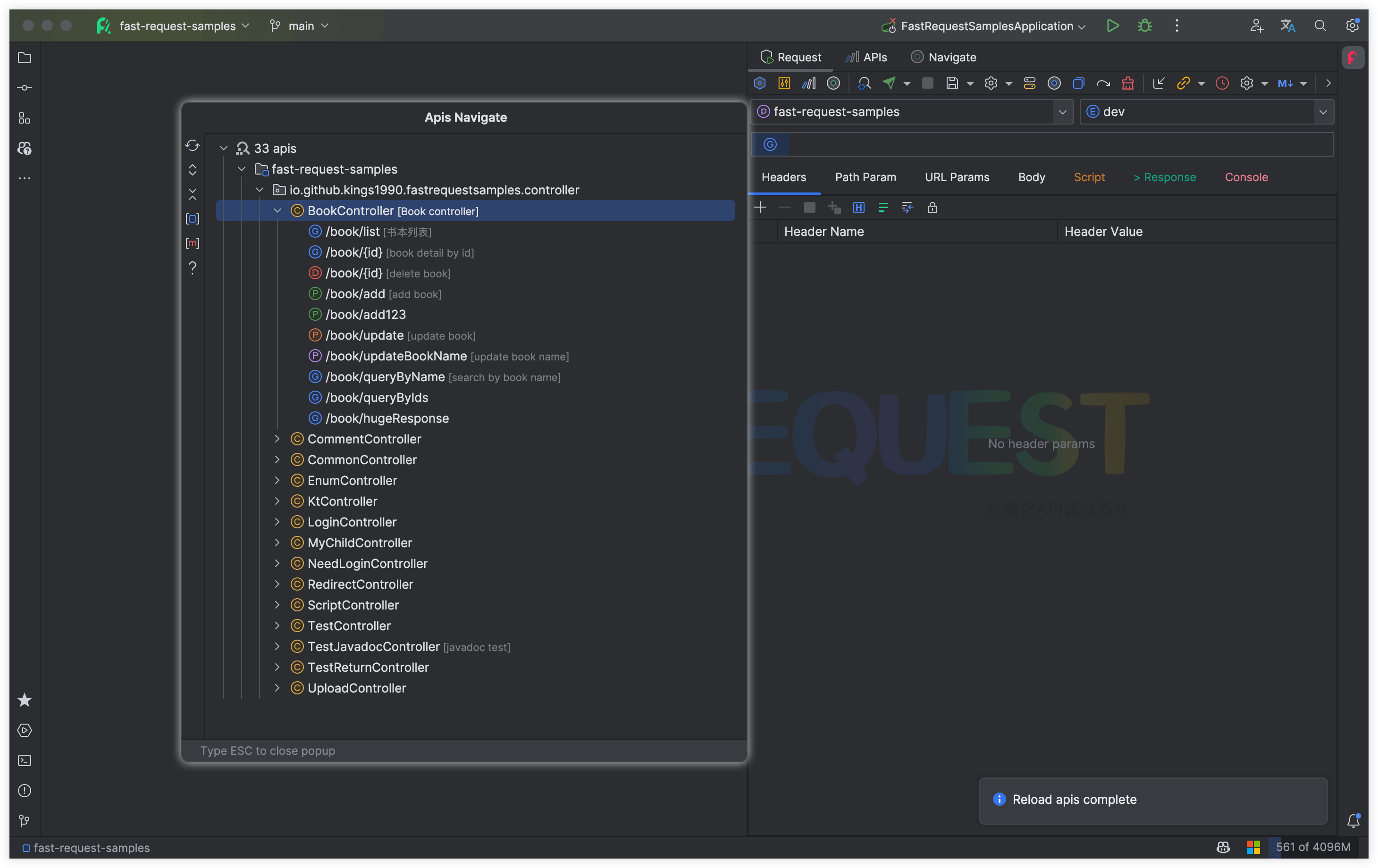Click the URL input field
Screen dimensions: 1378x868
[1059, 144]
